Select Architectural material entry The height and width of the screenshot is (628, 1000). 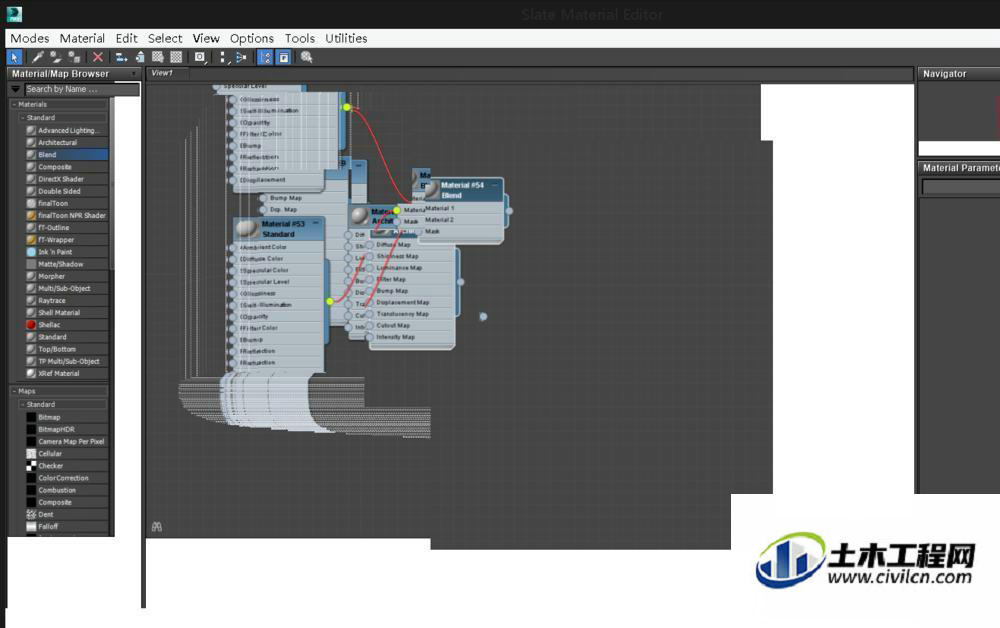click(66, 142)
